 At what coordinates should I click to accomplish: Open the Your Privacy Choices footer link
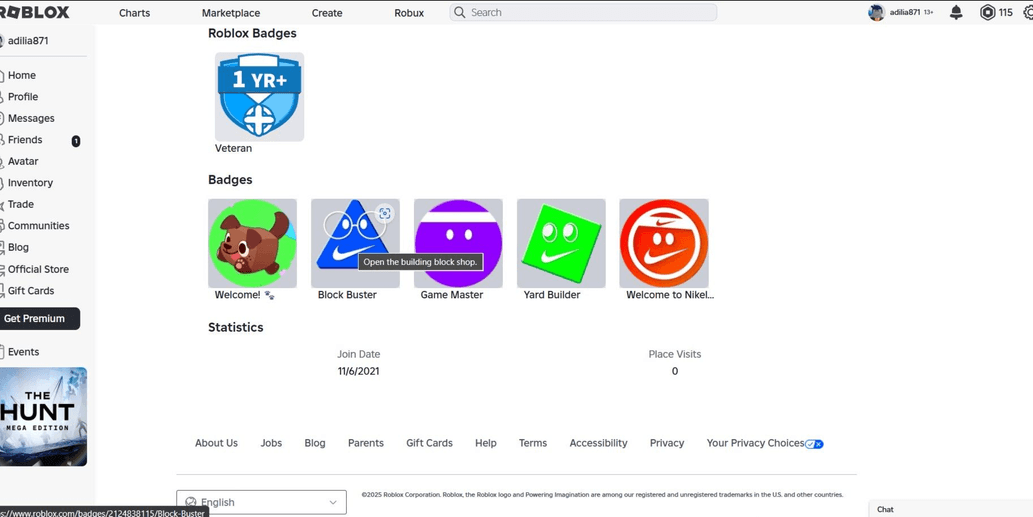click(756, 443)
